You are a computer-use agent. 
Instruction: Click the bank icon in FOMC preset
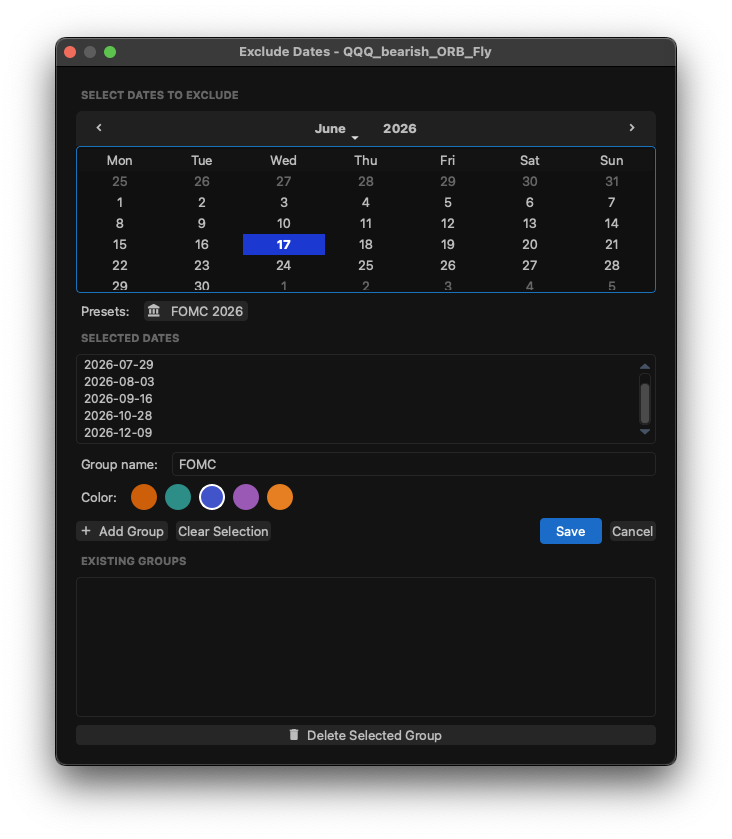tap(154, 311)
